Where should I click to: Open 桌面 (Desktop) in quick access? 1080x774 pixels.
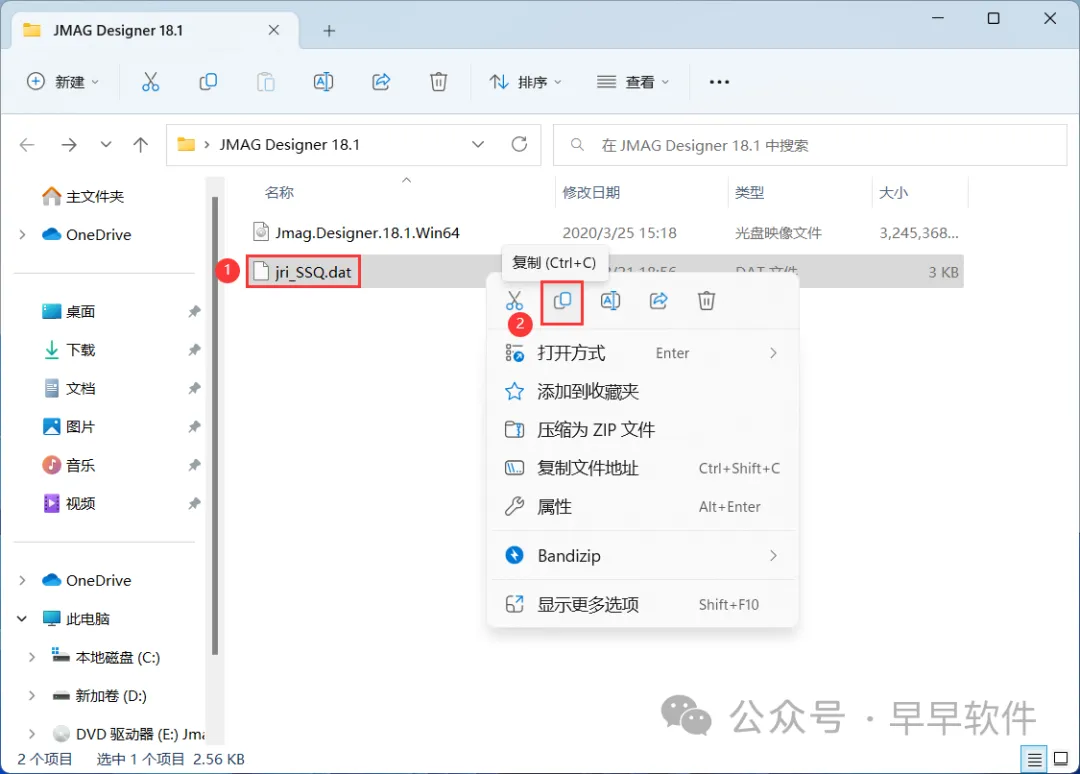(69, 311)
